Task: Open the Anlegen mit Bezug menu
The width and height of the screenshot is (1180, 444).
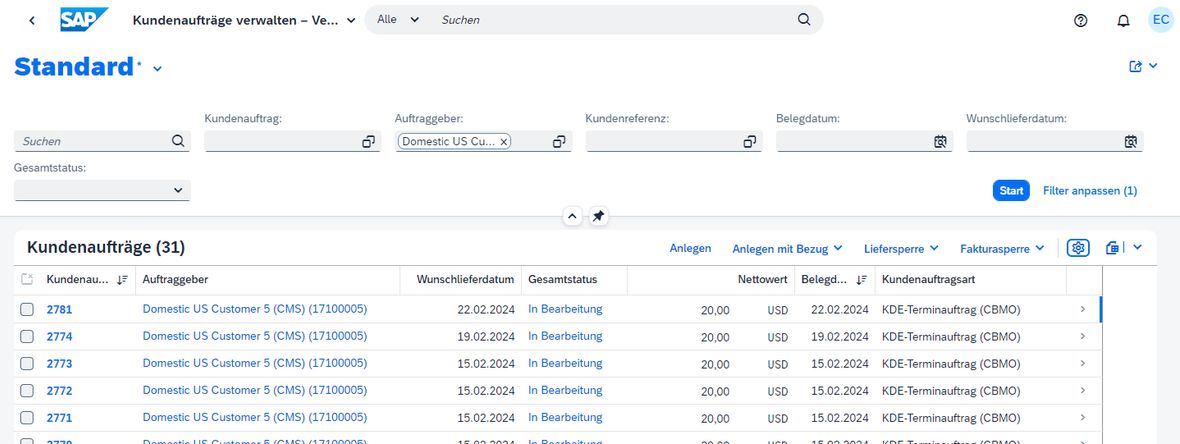Action: pos(787,248)
